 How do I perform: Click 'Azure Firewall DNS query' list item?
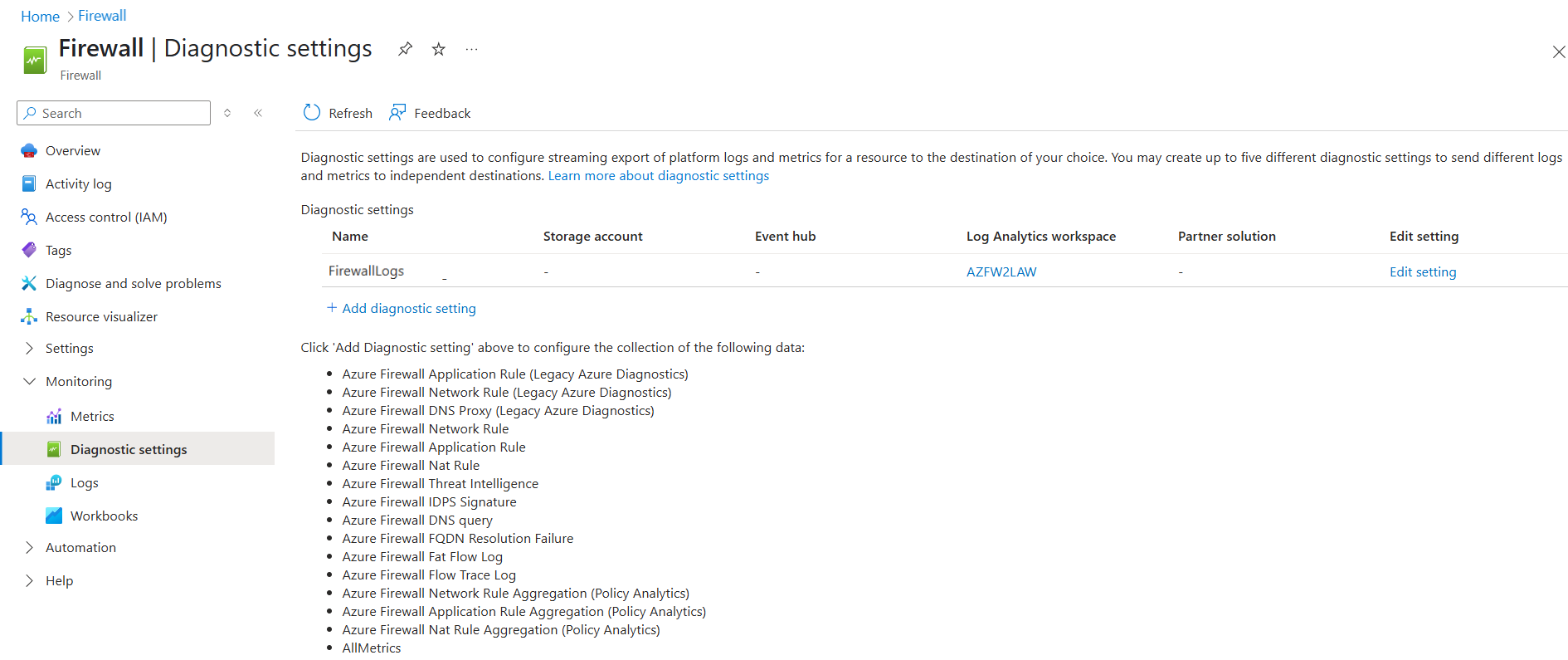417,521
